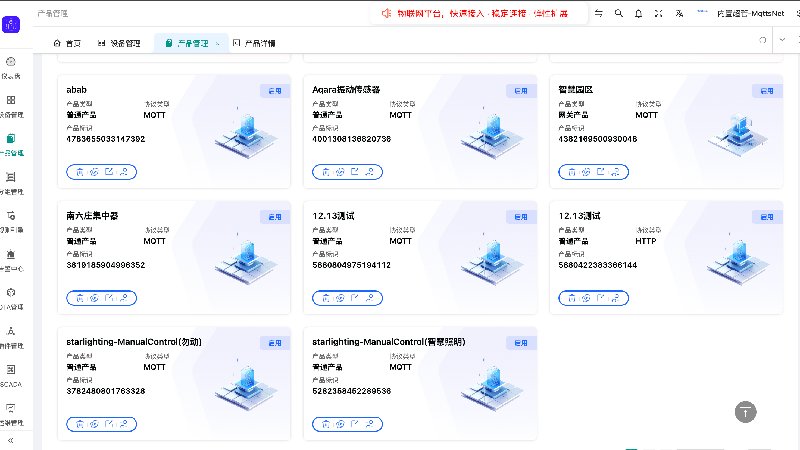Click trash icon on 南六庄集中器 card
Image resolution: width=800 pixels, height=450 pixels.
coord(80,298)
